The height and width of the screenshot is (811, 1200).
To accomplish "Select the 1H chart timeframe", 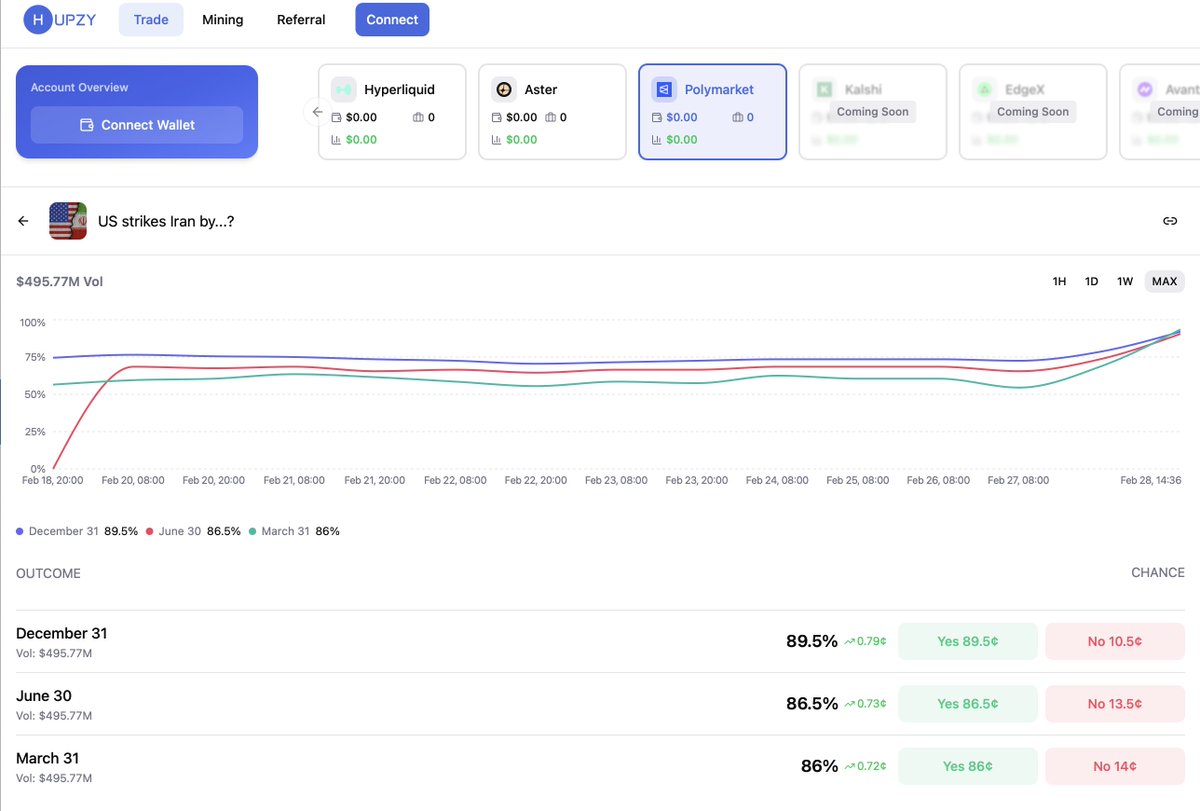I will [x=1059, y=282].
